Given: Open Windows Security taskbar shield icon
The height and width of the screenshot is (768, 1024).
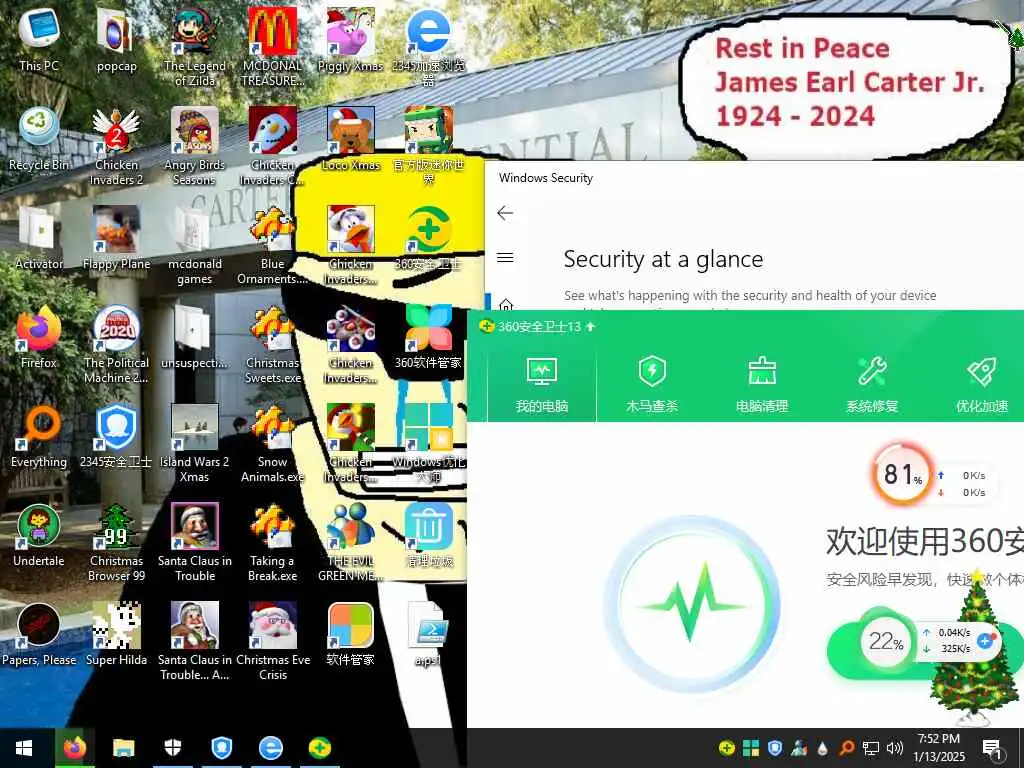Looking at the screenshot, I should coord(172,748).
